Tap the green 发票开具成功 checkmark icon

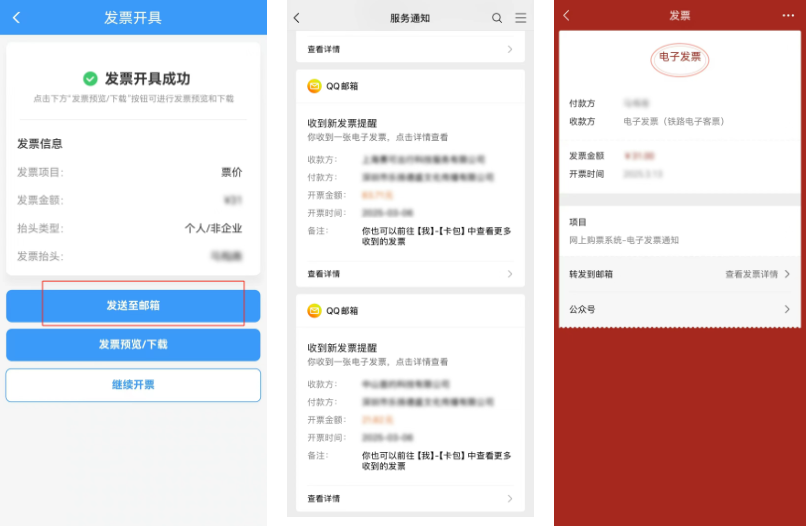pos(90,78)
